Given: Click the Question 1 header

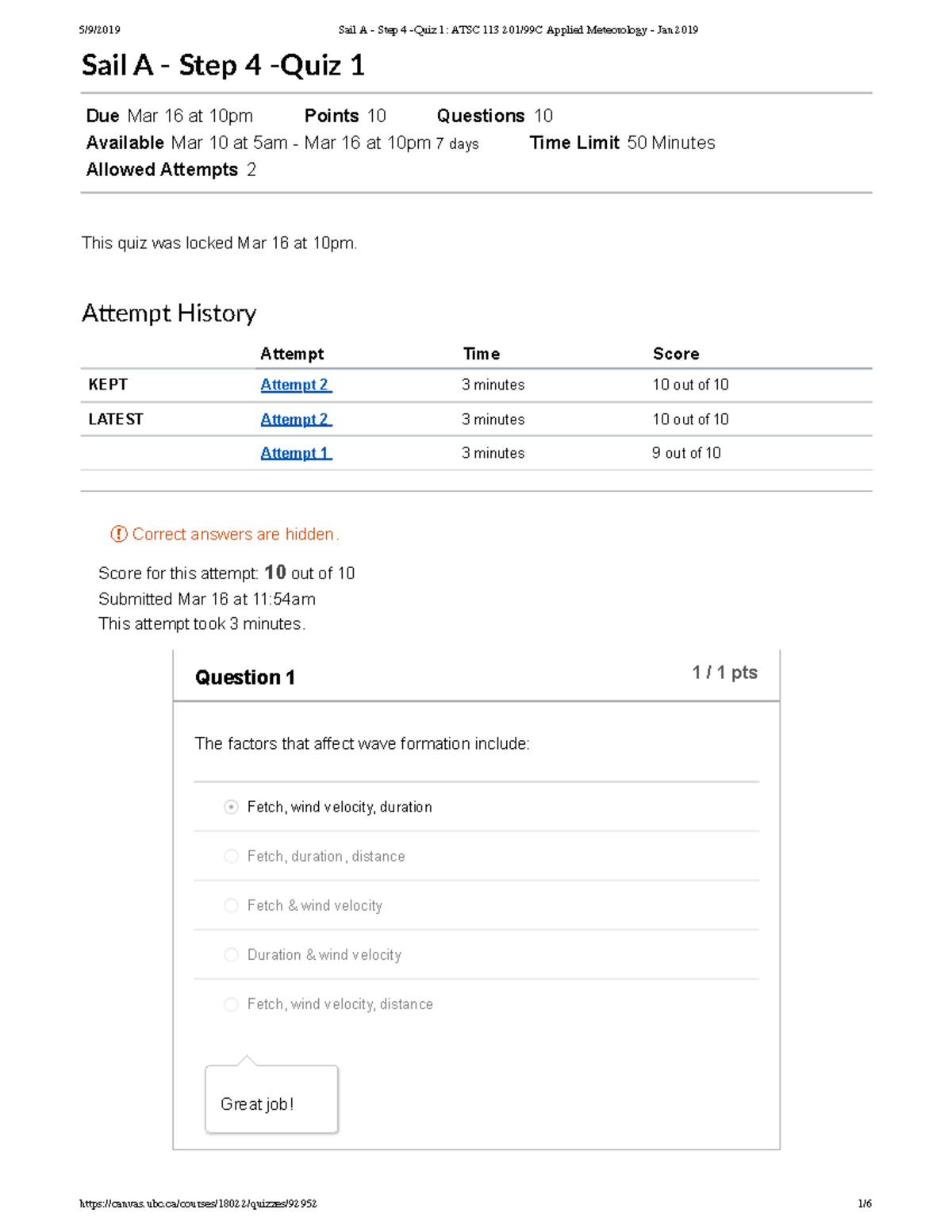Looking at the screenshot, I should point(245,677).
